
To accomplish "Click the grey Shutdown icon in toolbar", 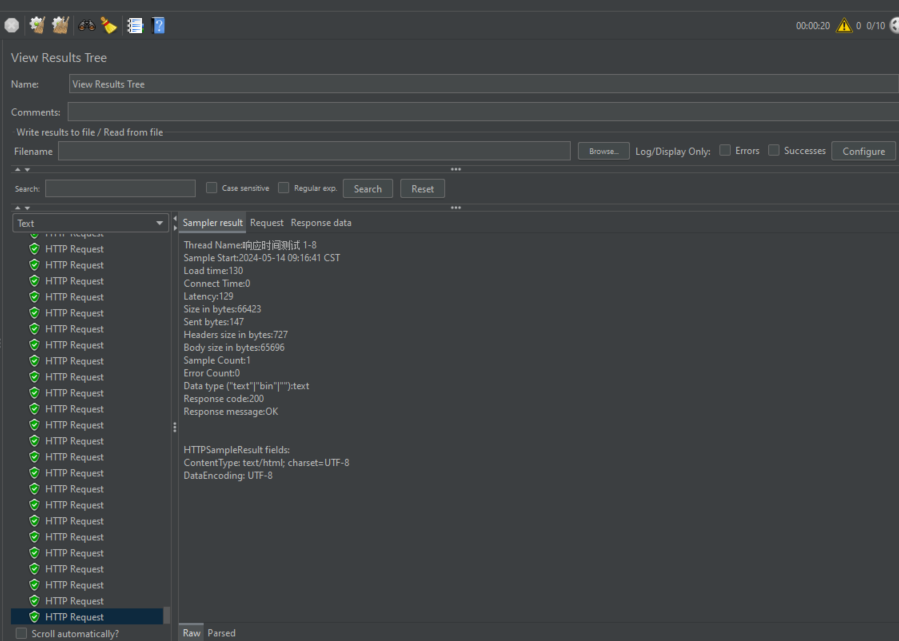I will pyautogui.click(x=12, y=25).
